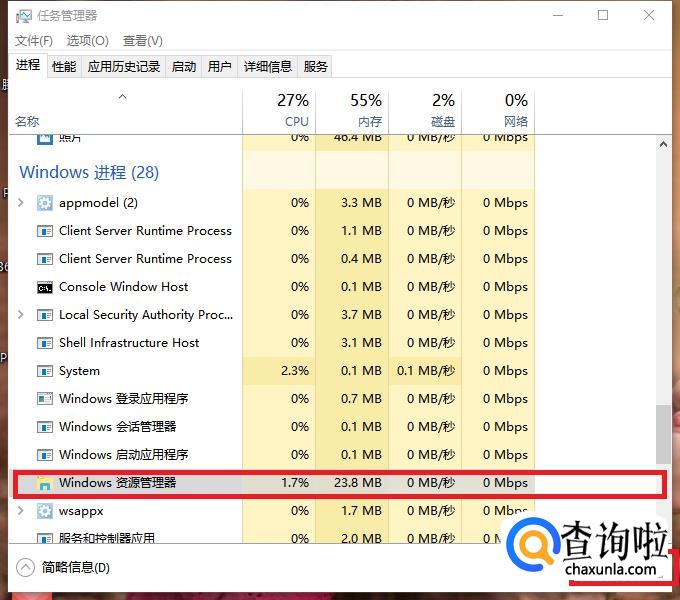Click the Shell Infrastructure Host icon
This screenshot has width=680, height=600.
[45, 343]
